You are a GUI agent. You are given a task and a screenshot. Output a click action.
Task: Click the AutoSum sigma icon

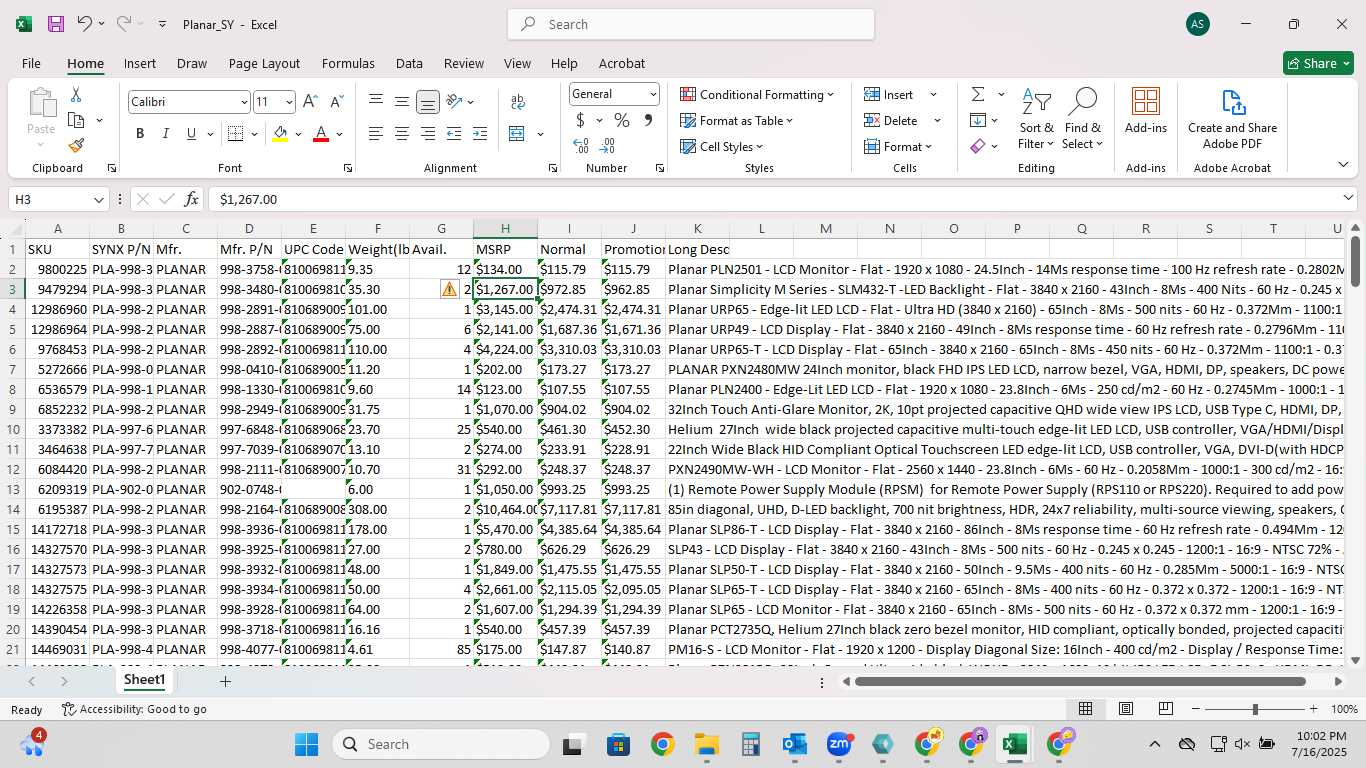[977, 94]
